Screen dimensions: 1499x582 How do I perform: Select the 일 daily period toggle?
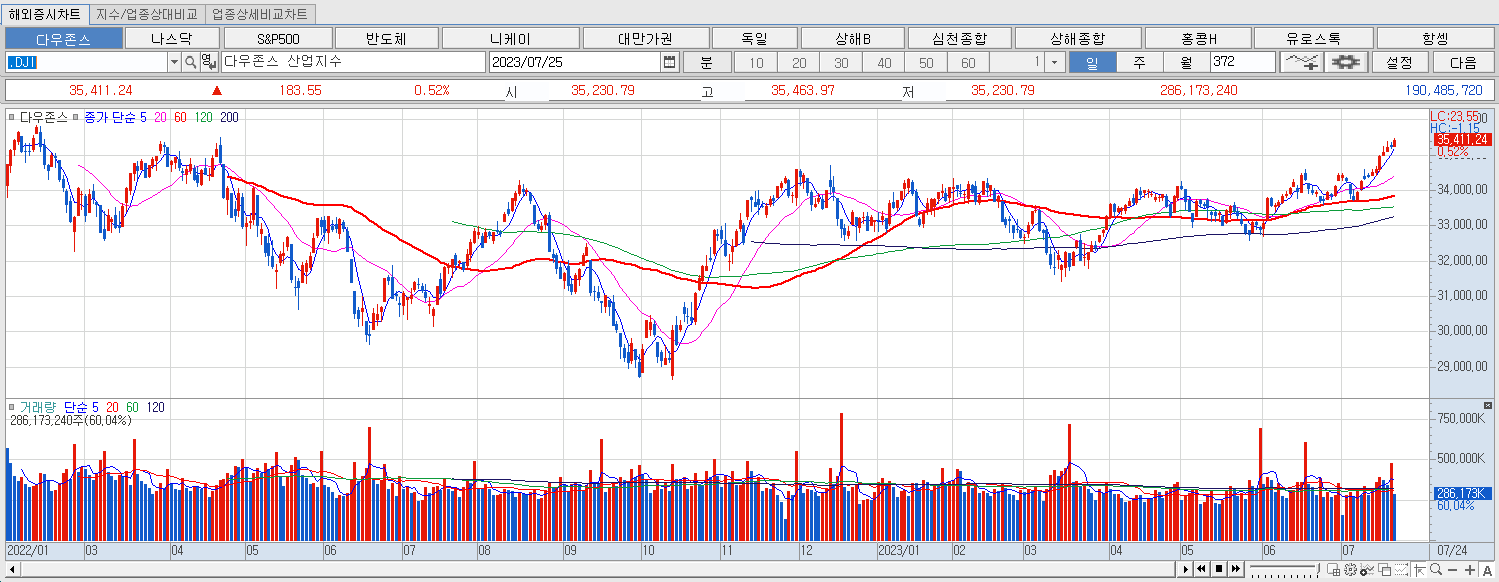pos(1092,62)
